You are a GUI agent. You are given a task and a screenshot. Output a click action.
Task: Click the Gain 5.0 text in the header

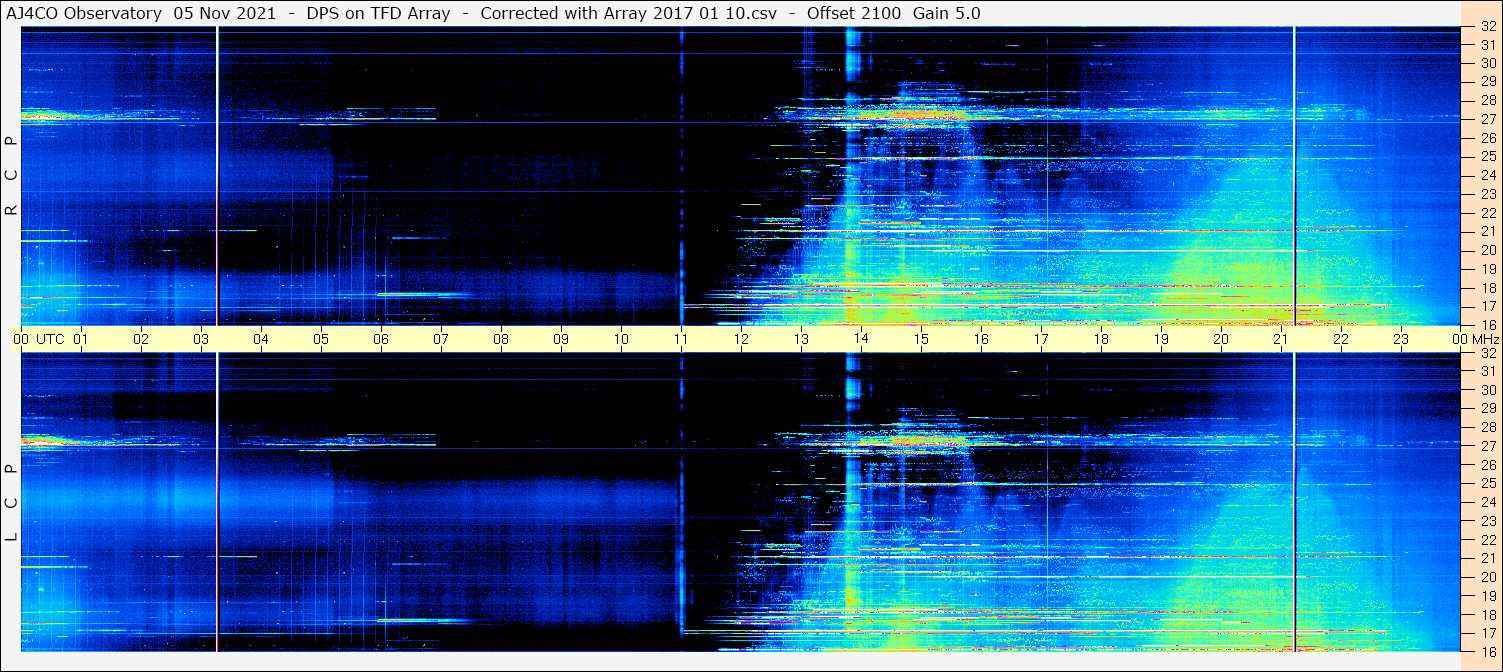[946, 13]
